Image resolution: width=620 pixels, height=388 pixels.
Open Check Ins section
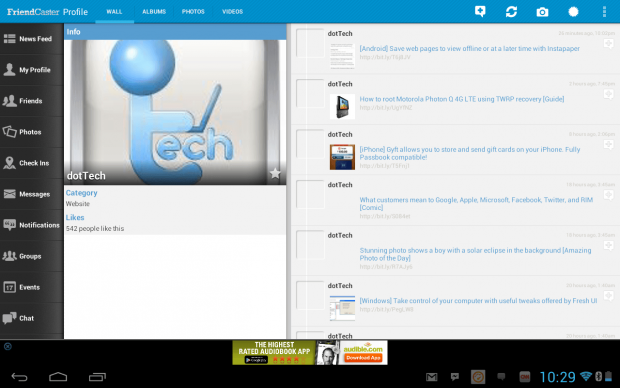(x=32, y=163)
